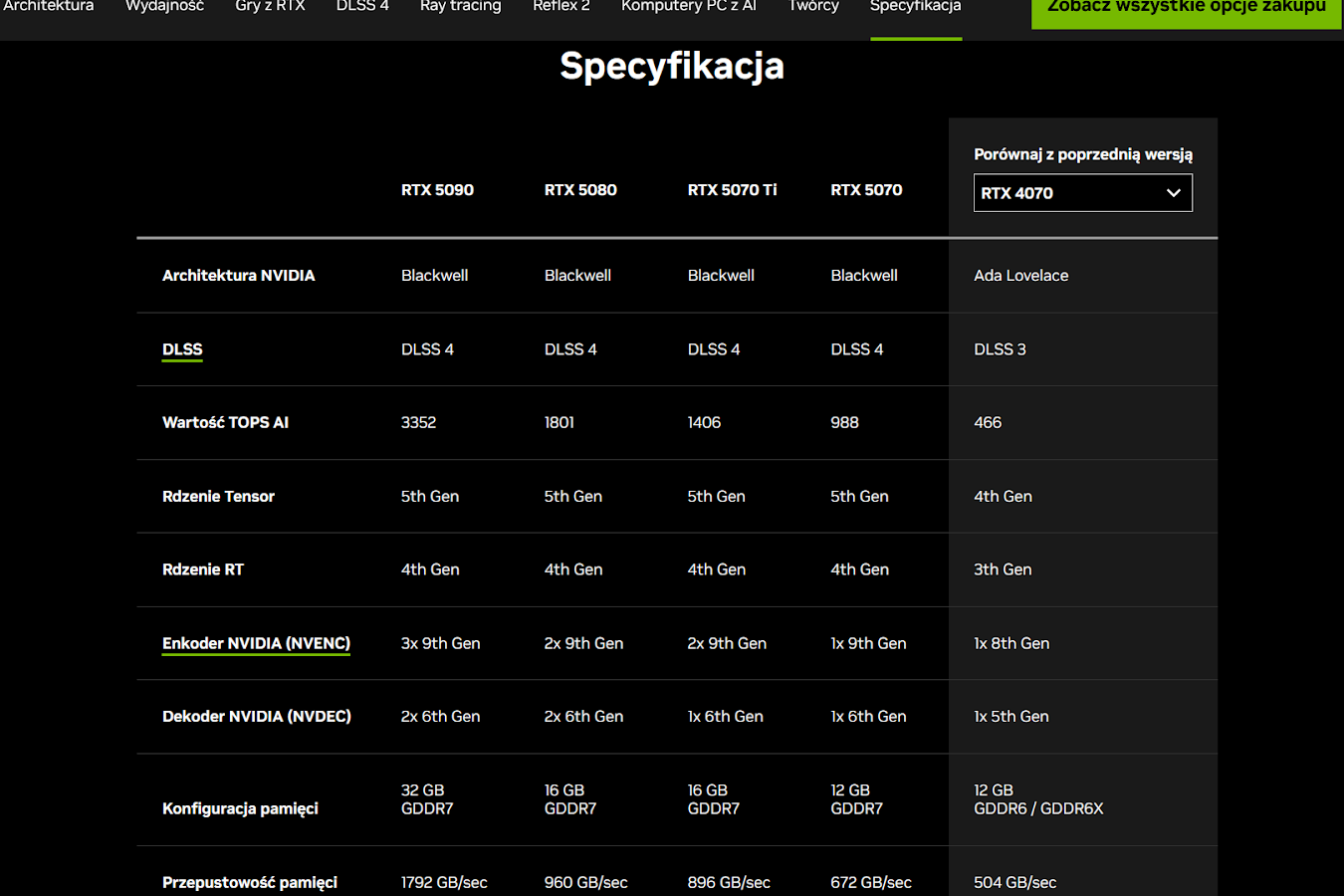Select the 896 GB/sec bandwidth value
Screen dimensions: 1344x896
[x=729, y=882]
